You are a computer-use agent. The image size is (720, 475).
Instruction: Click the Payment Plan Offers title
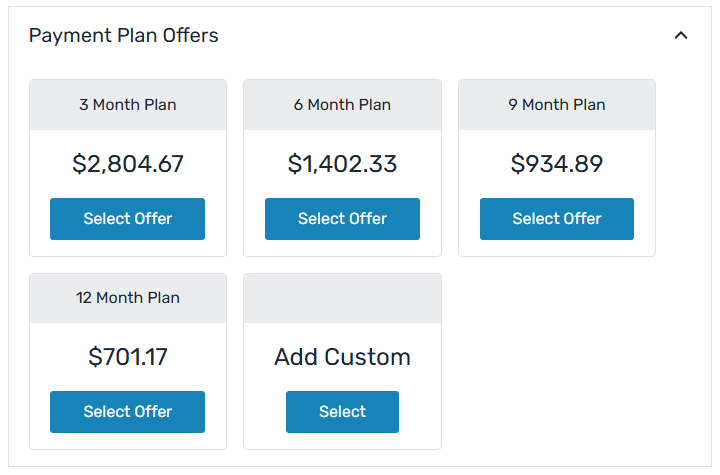click(123, 36)
